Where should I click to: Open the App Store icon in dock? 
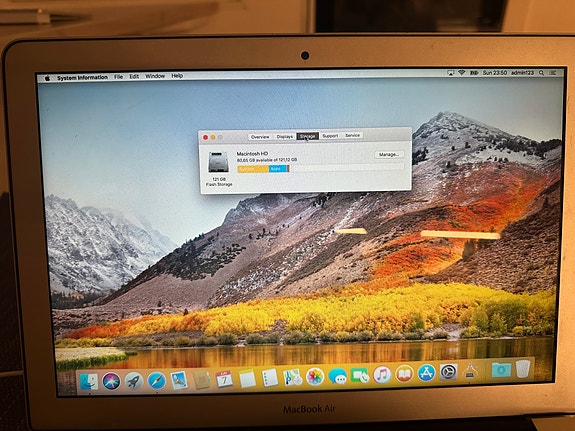click(426, 373)
